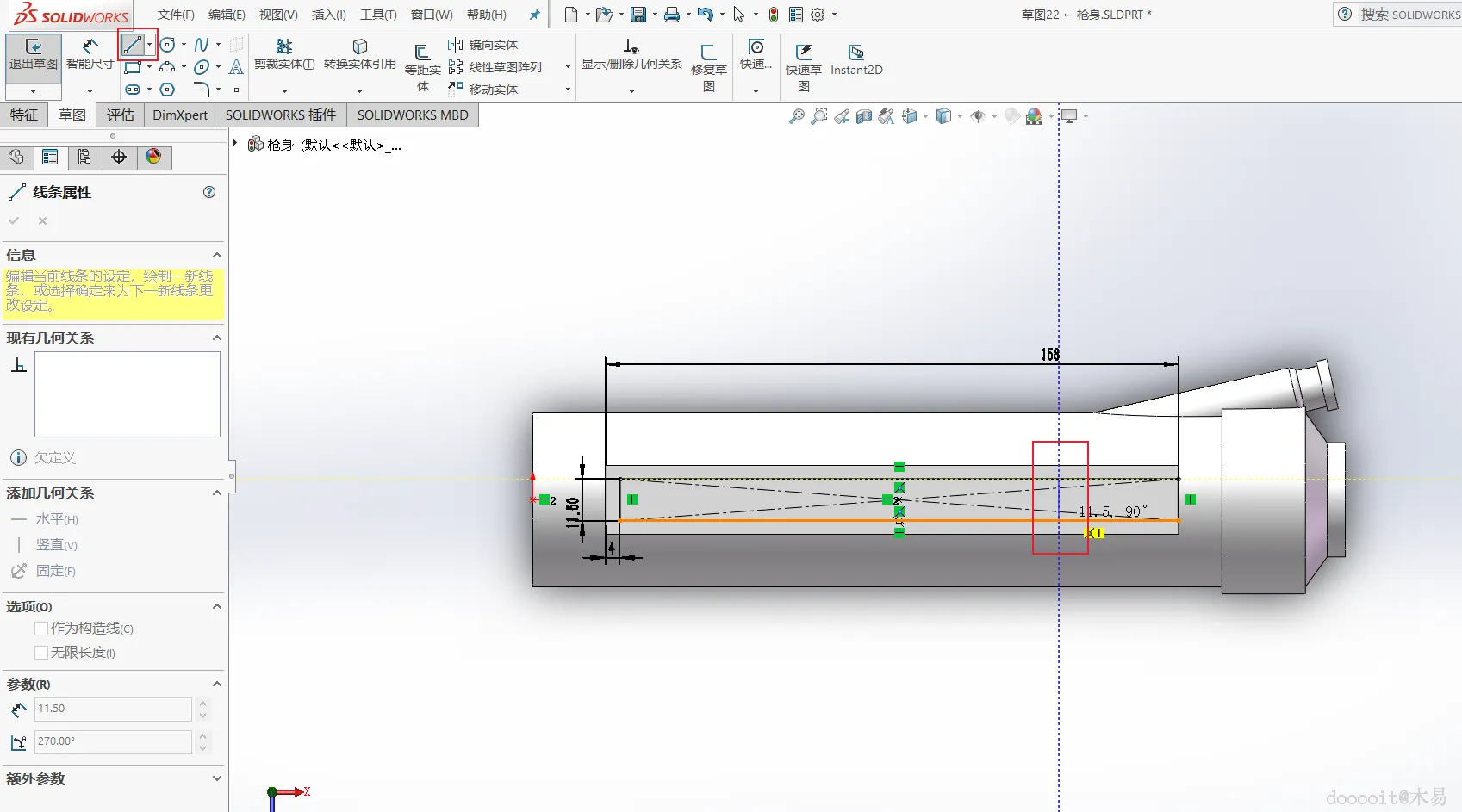The height and width of the screenshot is (812, 1462).
Task: Enable the 作为构造线 (For construction) checkbox
Action: point(41,629)
